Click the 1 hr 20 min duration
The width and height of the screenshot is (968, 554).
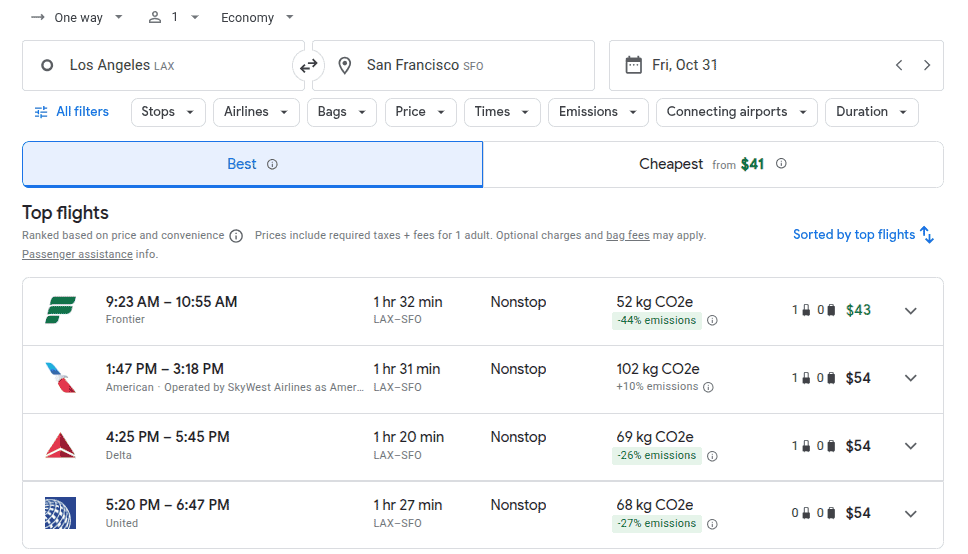coord(408,437)
